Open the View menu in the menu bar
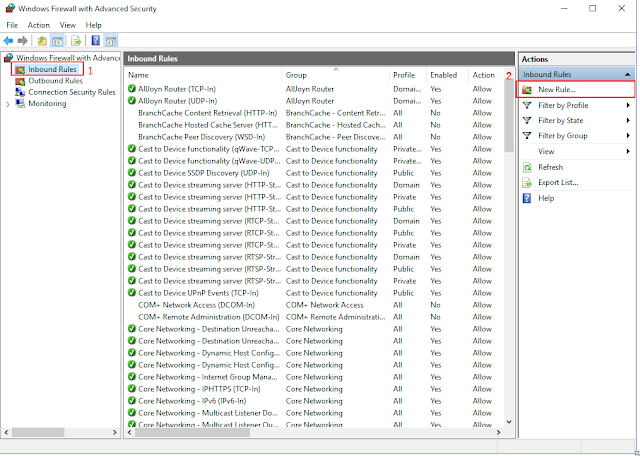This screenshot has height=456, width=640. [67, 25]
